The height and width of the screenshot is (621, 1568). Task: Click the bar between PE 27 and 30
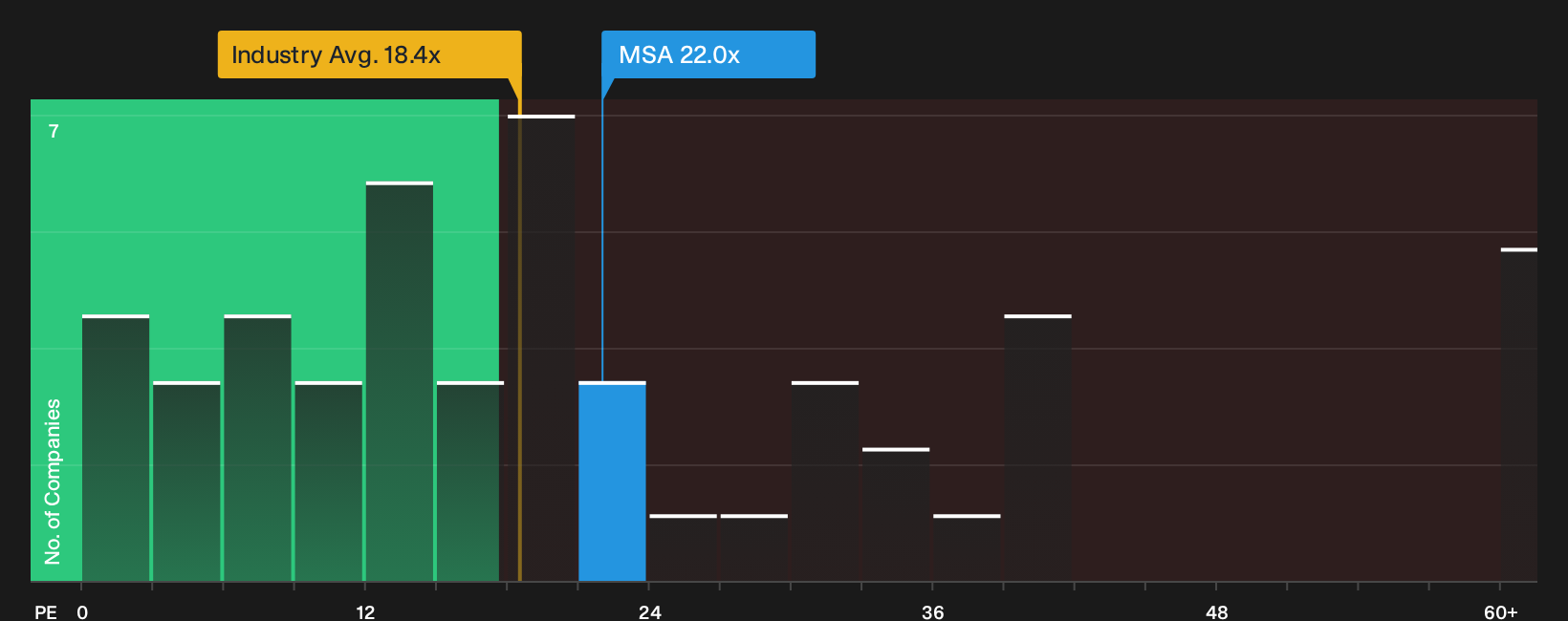[x=754, y=548]
